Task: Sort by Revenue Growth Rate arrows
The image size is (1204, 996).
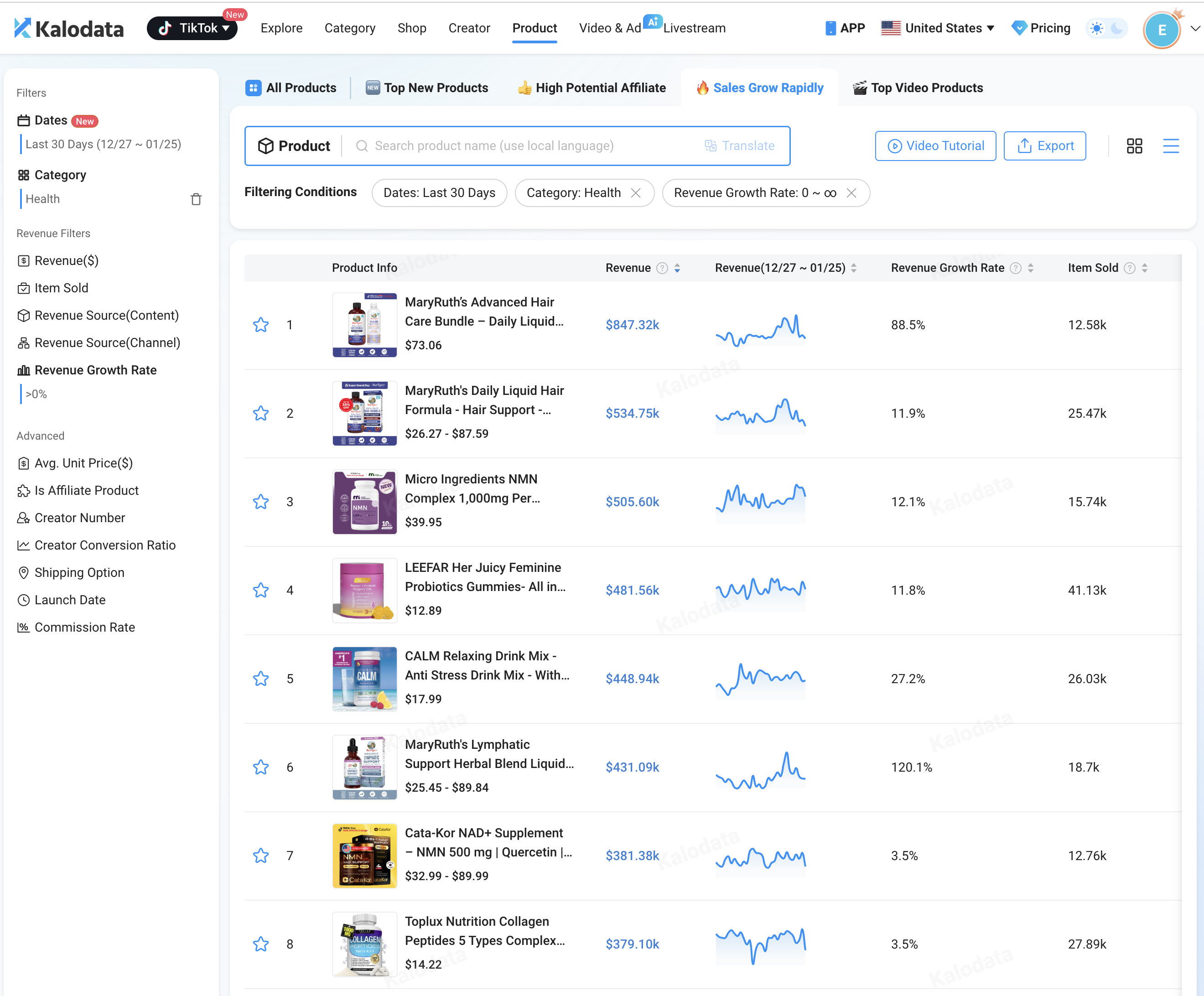Action: (1030, 268)
